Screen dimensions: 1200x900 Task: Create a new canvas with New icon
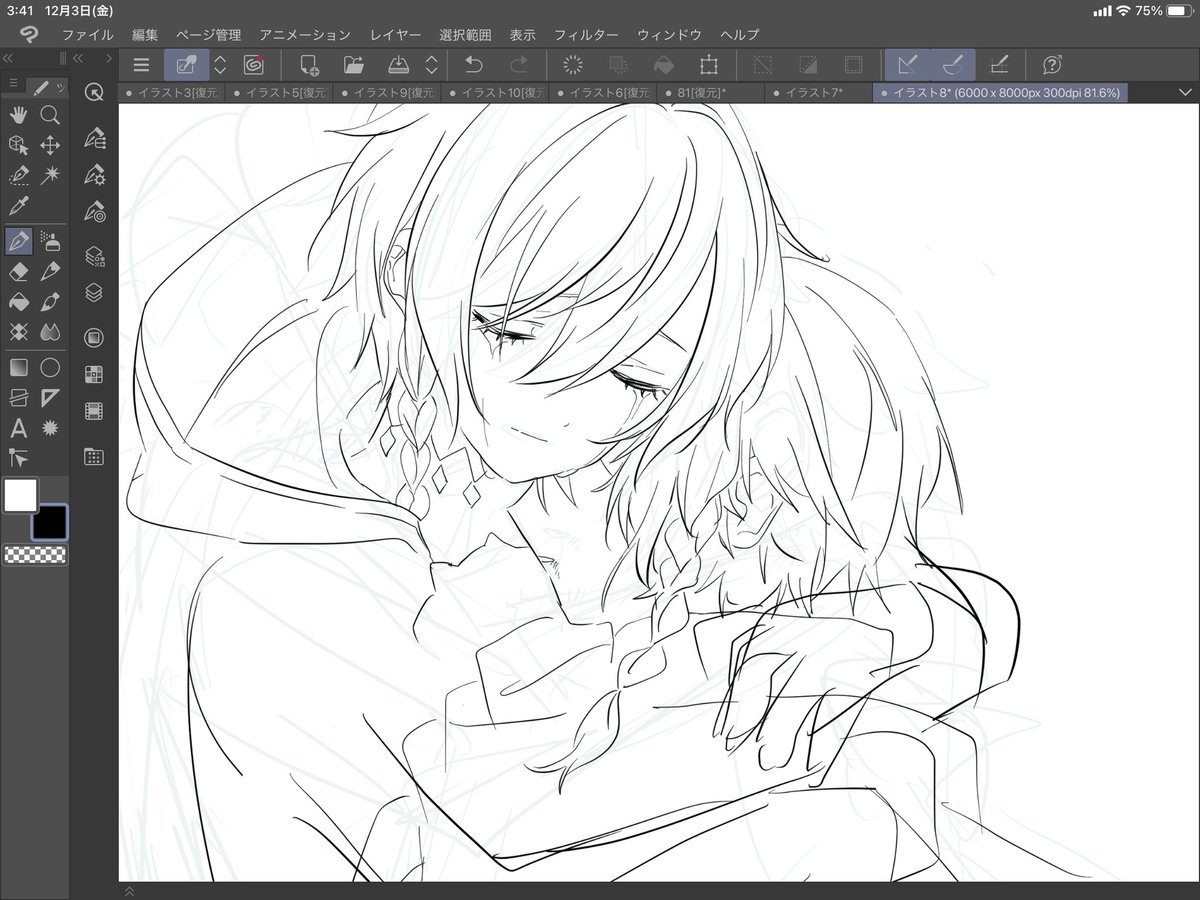[x=308, y=65]
